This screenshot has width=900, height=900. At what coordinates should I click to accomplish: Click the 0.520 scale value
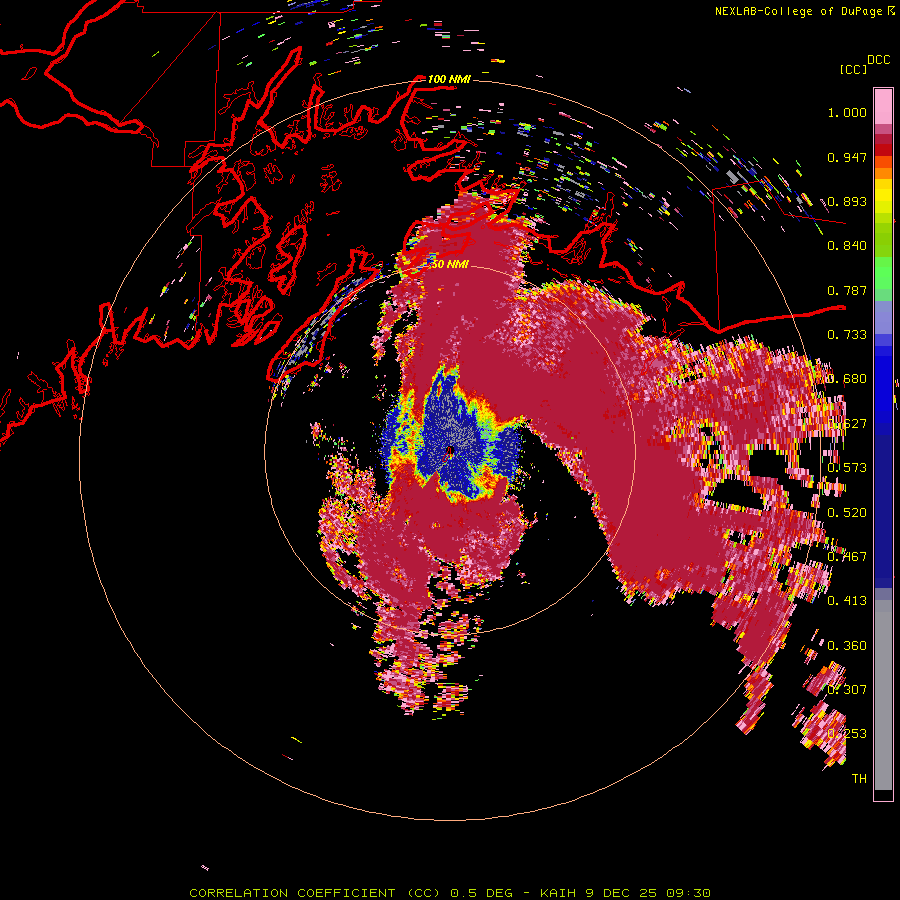click(x=847, y=512)
